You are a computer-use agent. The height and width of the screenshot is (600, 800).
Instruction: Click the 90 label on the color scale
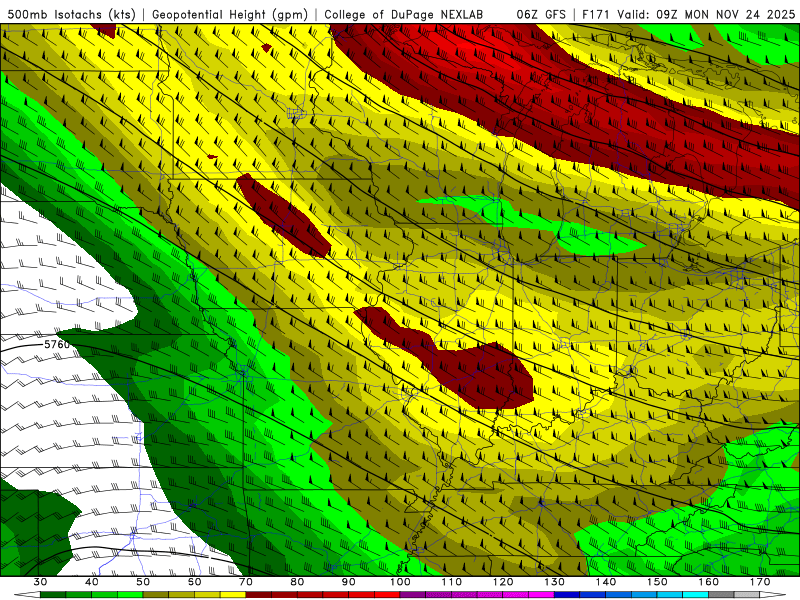(x=348, y=582)
